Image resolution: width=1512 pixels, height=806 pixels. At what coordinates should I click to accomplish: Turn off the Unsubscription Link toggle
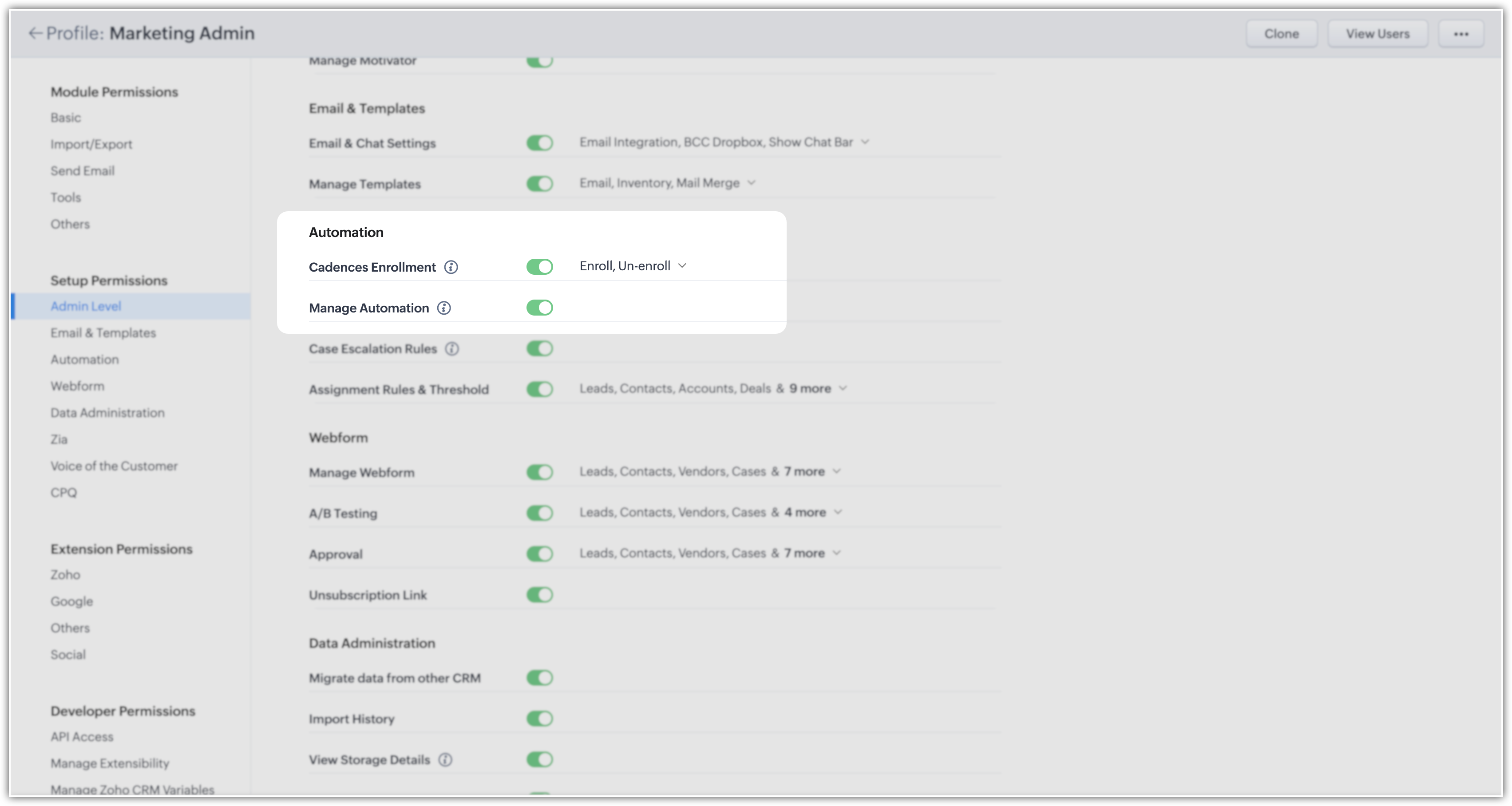point(539,595)
